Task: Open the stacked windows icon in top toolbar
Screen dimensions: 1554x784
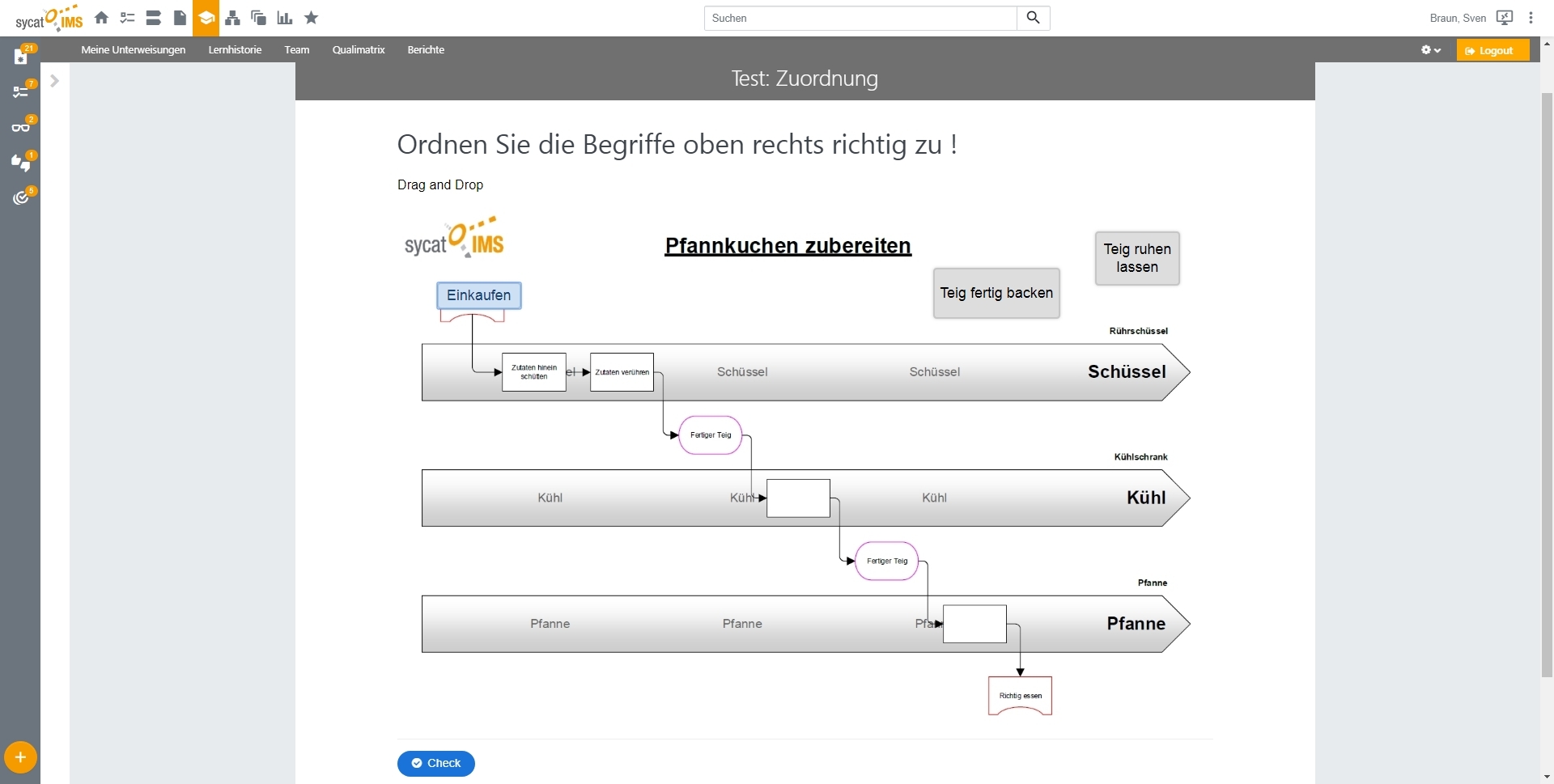Action: (259, 18)
